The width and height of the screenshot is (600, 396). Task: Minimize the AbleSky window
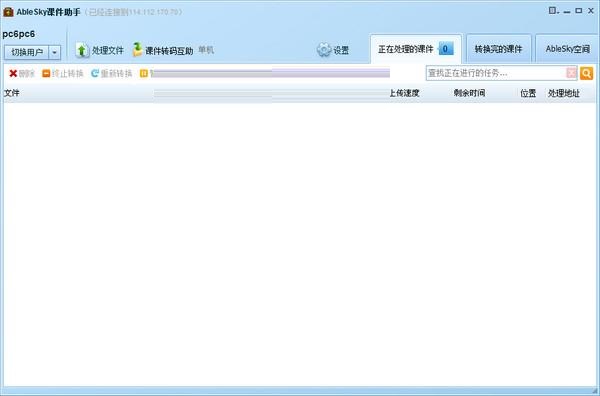(567, 11)
